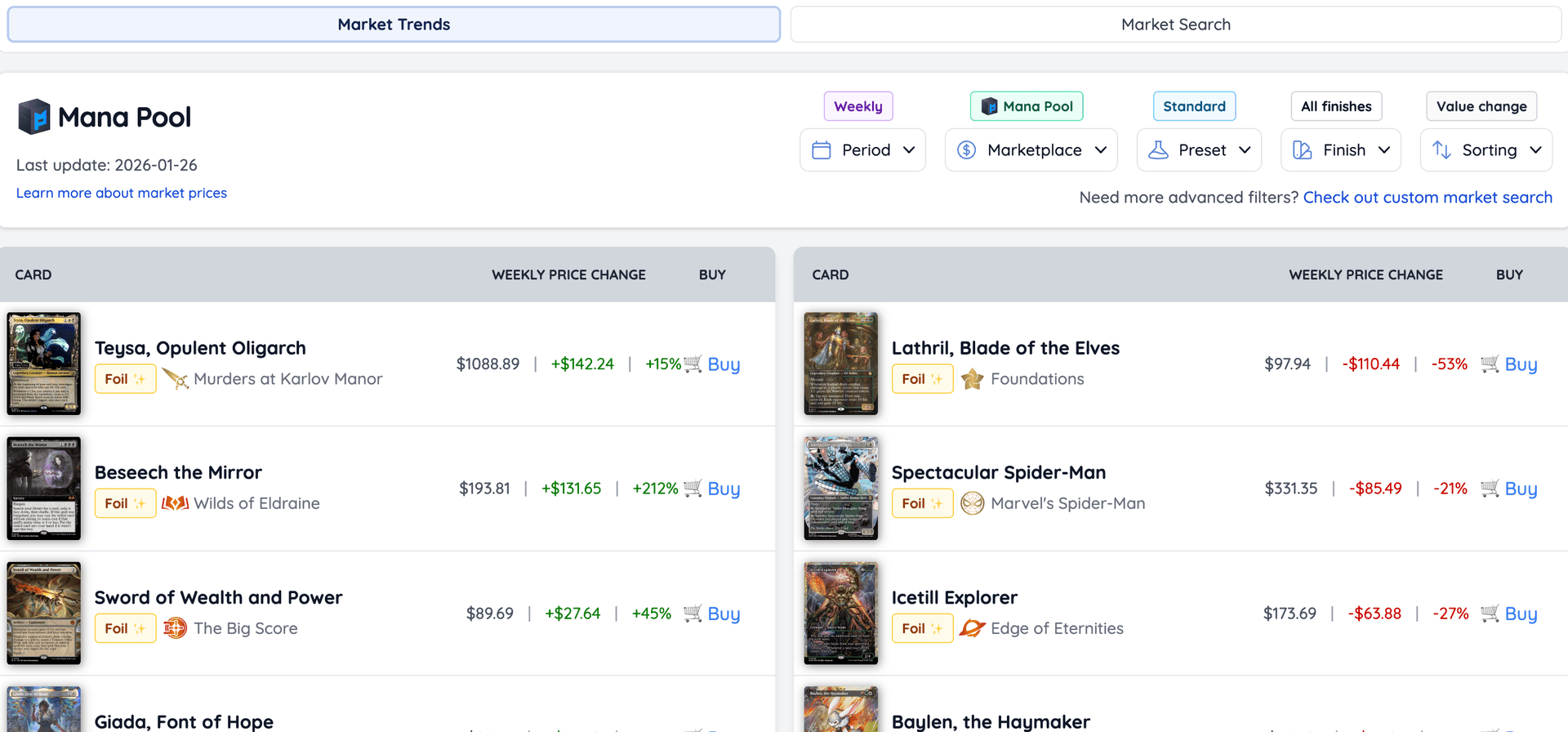The height and width of the screenshot is (732, 1568).
Task: Click the Beseech the Mirror card name
Action: coord(178,472)
